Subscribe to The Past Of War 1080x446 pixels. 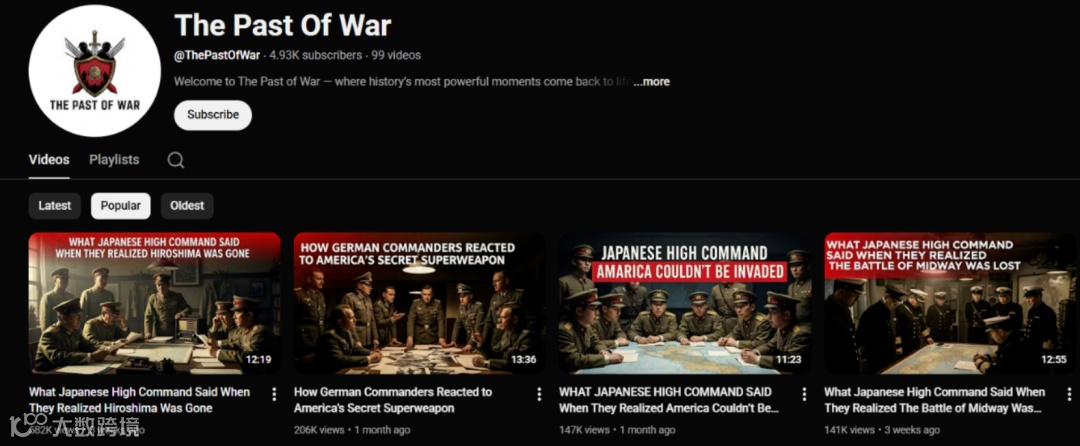pyautogui.click(x=213, y=115)
